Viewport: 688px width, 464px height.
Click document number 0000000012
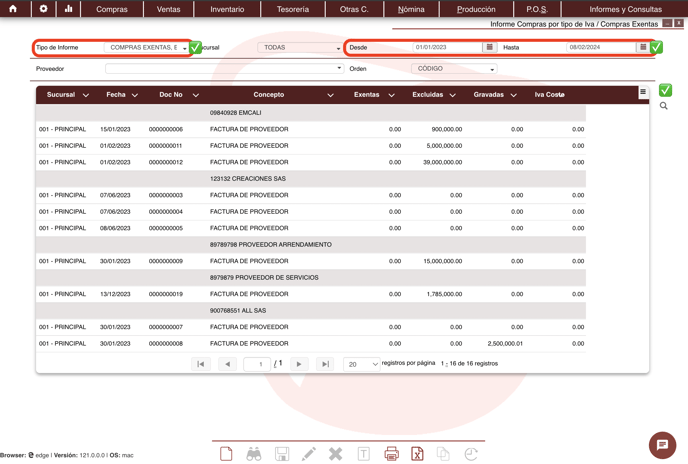tap(166, 162)
